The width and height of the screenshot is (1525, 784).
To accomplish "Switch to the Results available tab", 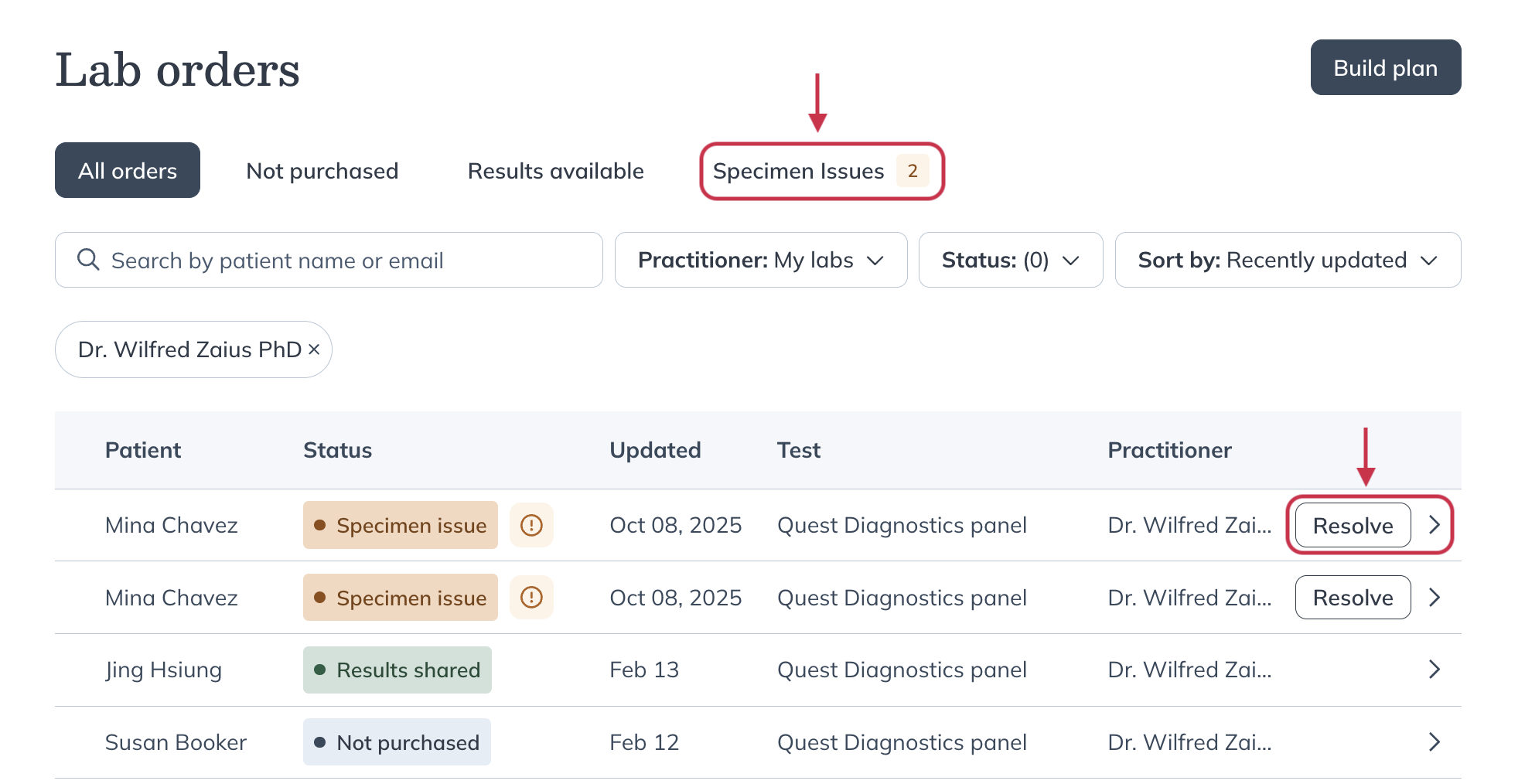I will pyautogui.click(x=555, y=171).
